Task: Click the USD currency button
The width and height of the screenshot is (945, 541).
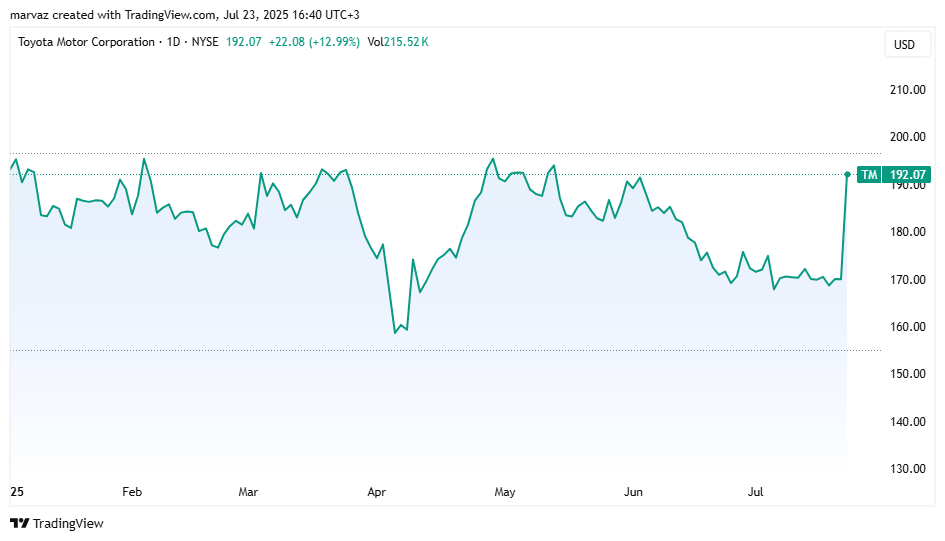Action: pos(907,45)
